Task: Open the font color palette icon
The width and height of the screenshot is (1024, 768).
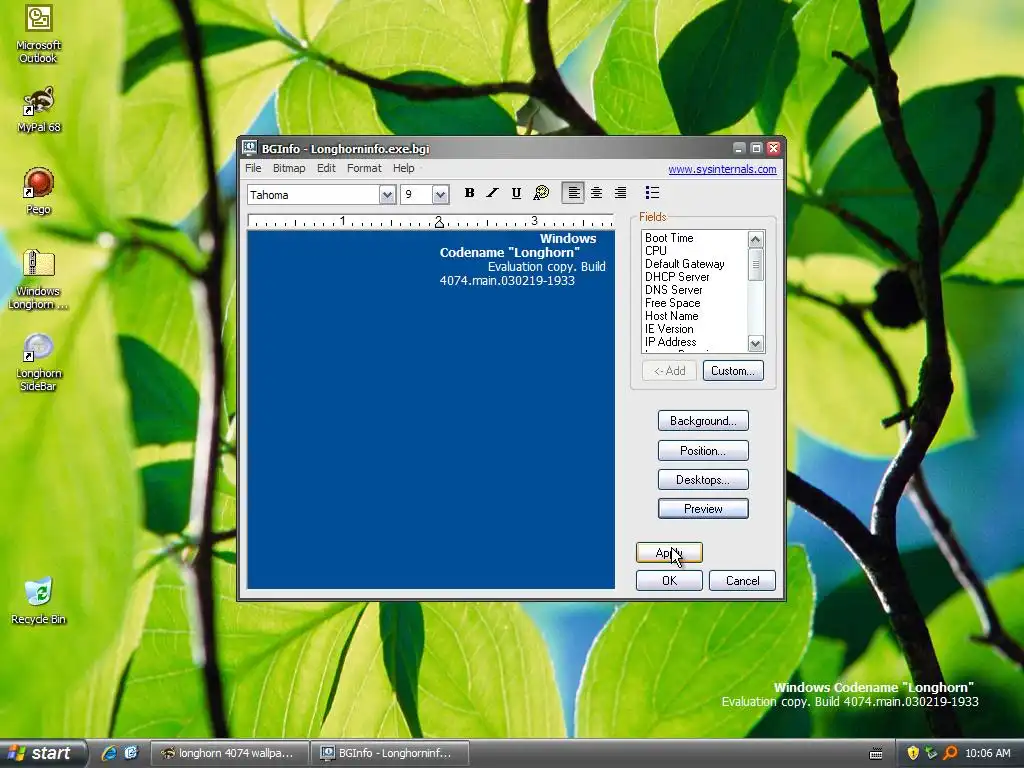Action: [x=541, y=193]
